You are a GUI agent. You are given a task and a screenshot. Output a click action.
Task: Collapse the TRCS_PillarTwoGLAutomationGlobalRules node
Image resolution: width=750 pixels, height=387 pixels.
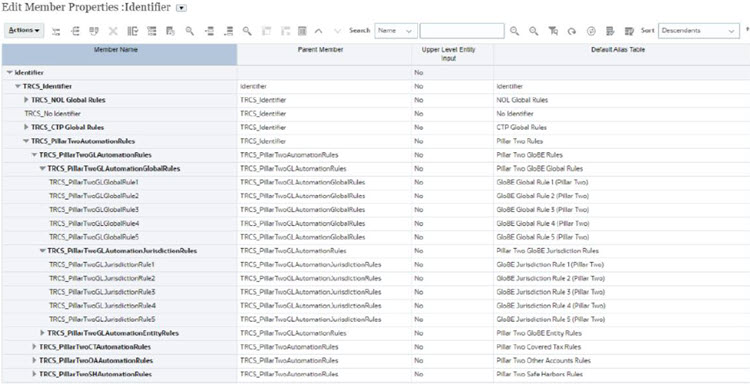(x=43, y=168)
